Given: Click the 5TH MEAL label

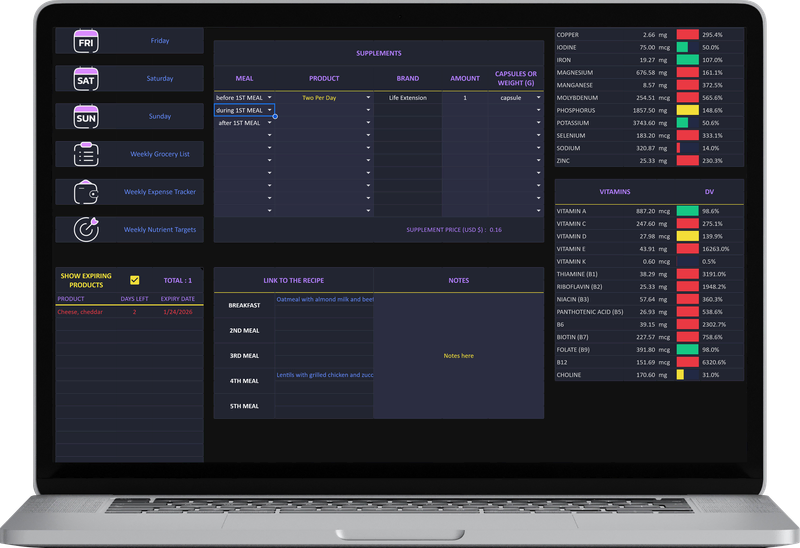Looking at the screenshot, I should pos(244,406).
